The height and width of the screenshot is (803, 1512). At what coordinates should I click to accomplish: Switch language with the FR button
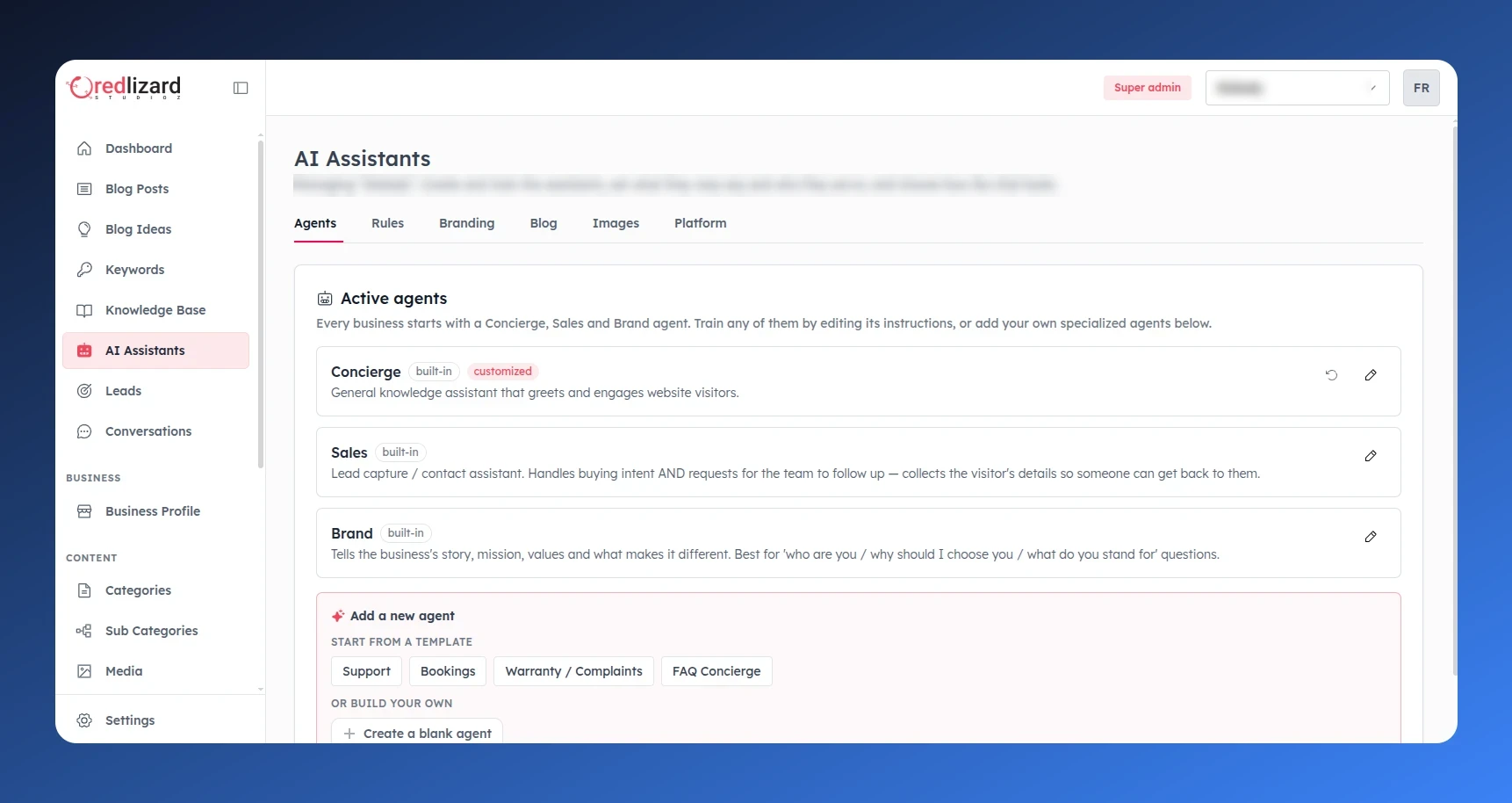point(1421,88)
